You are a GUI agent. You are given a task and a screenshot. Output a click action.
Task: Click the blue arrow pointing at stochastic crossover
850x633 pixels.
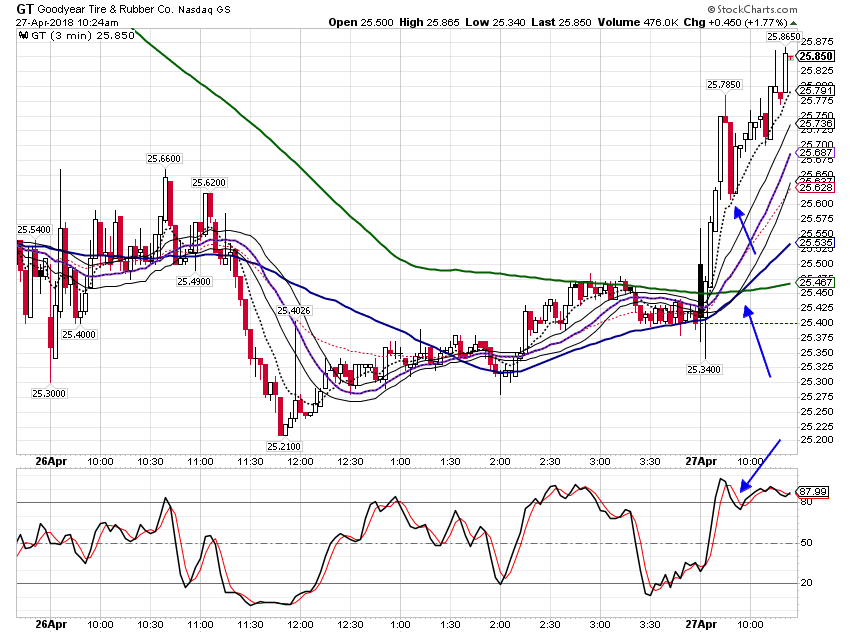[760, 464]
